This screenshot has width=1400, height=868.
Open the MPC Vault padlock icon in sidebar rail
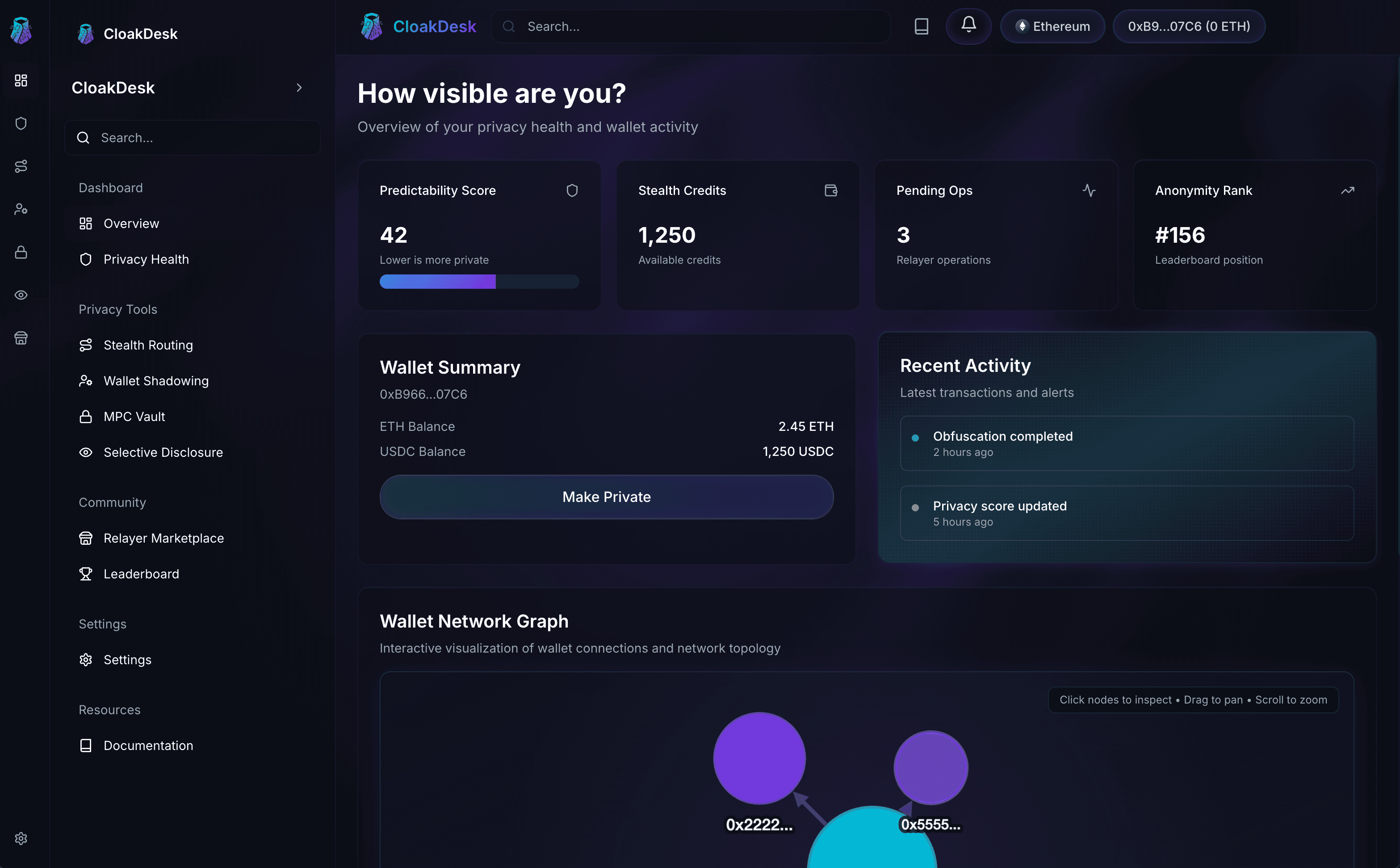(x=21, y=252)
